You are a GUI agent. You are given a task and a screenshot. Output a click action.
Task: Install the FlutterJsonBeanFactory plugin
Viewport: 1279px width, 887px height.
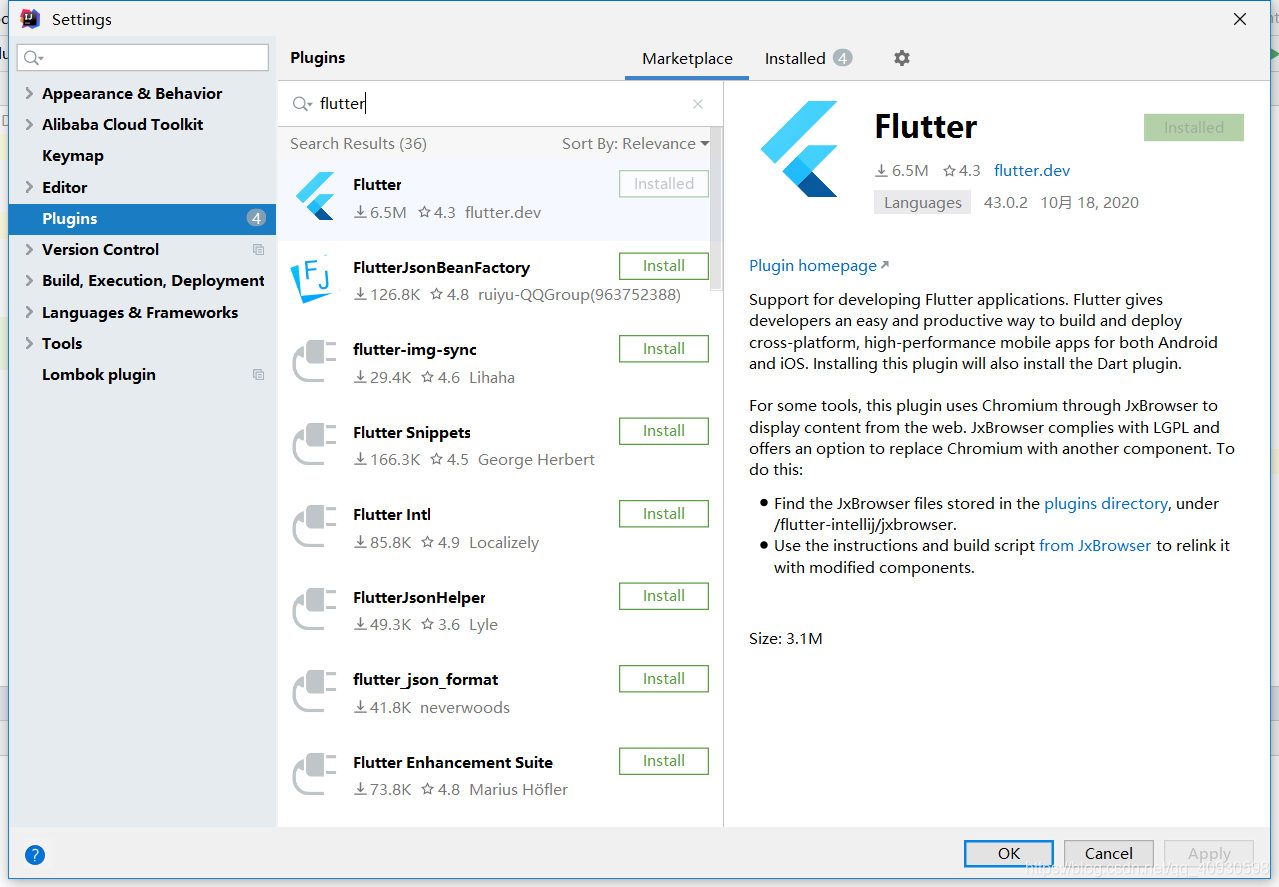[664, 266]
